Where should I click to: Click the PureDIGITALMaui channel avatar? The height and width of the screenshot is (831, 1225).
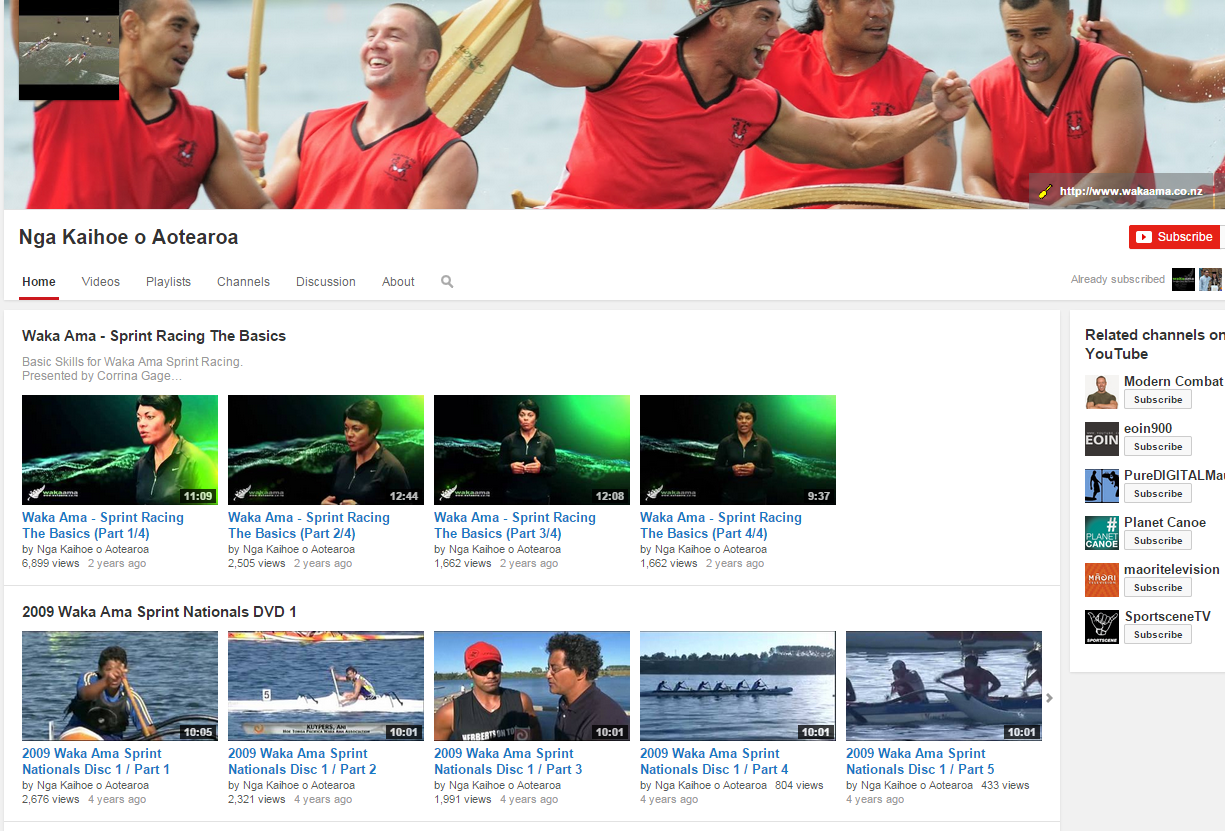pos(1102,486)
